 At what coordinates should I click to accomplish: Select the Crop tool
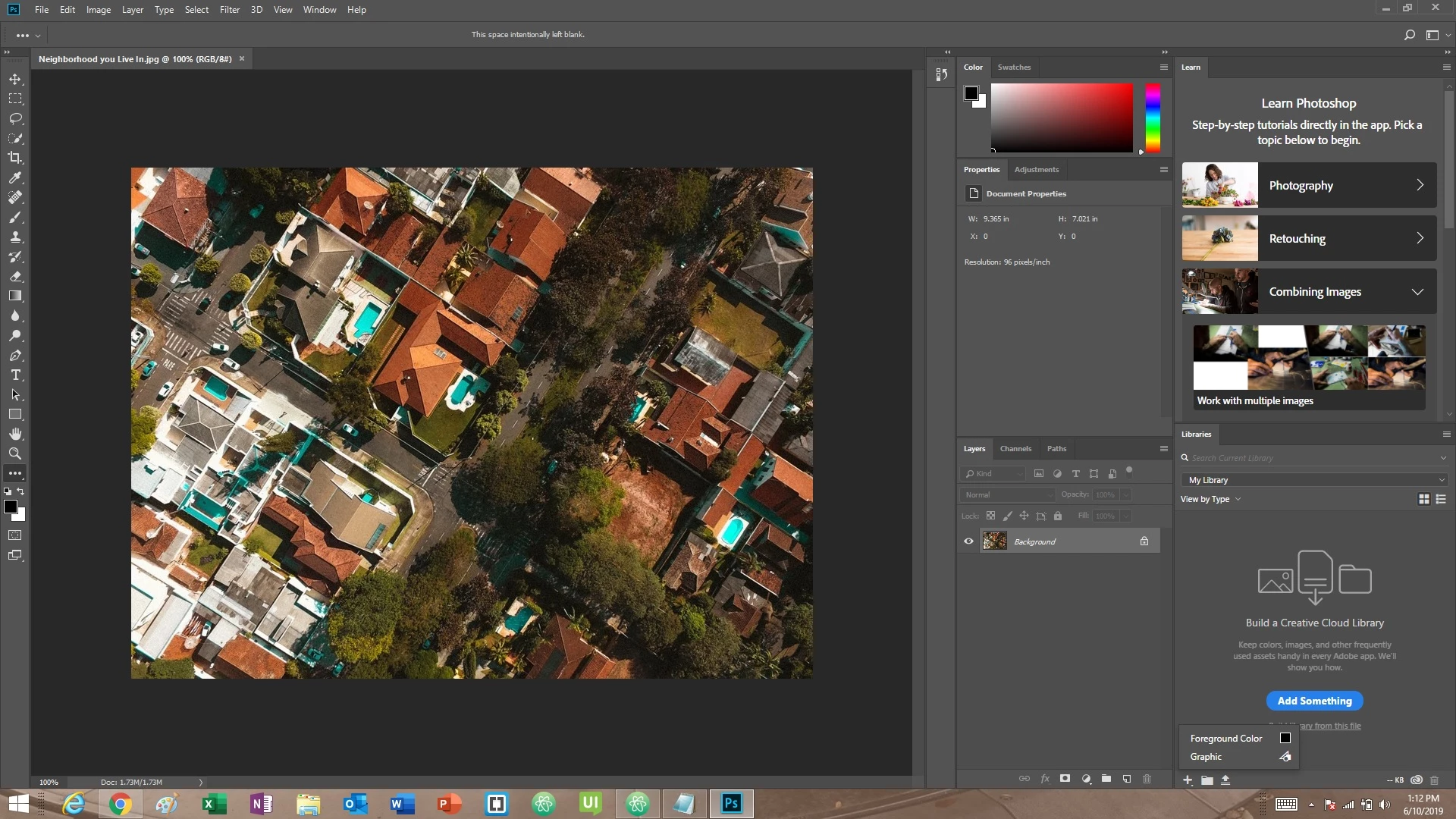15,158
